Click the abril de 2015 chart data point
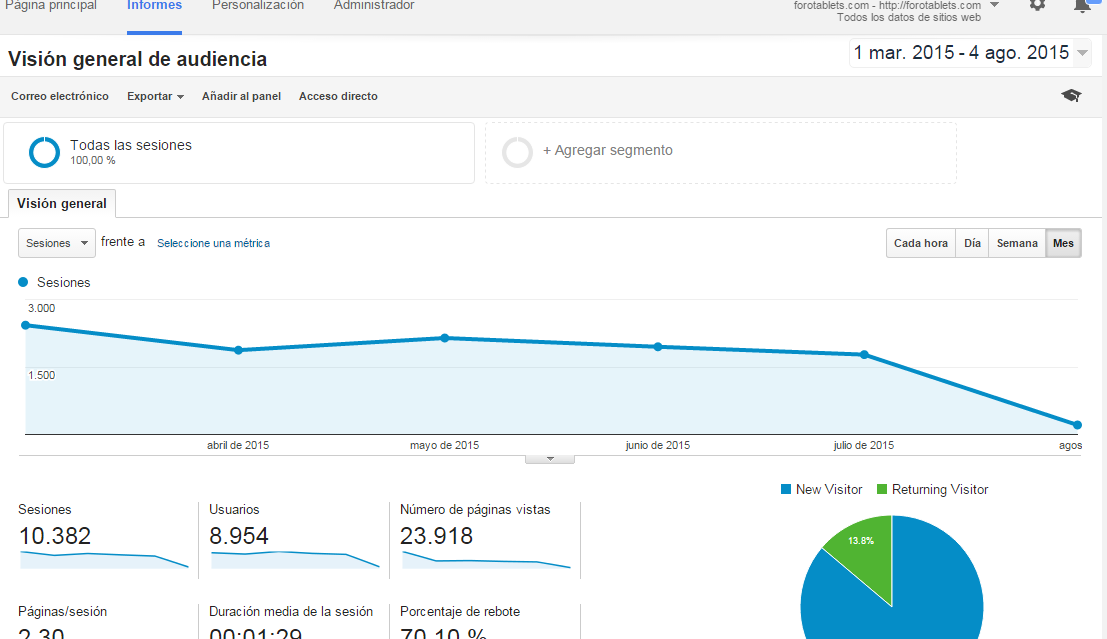Viewport: 1107px width, 639px height. point(238,350)
